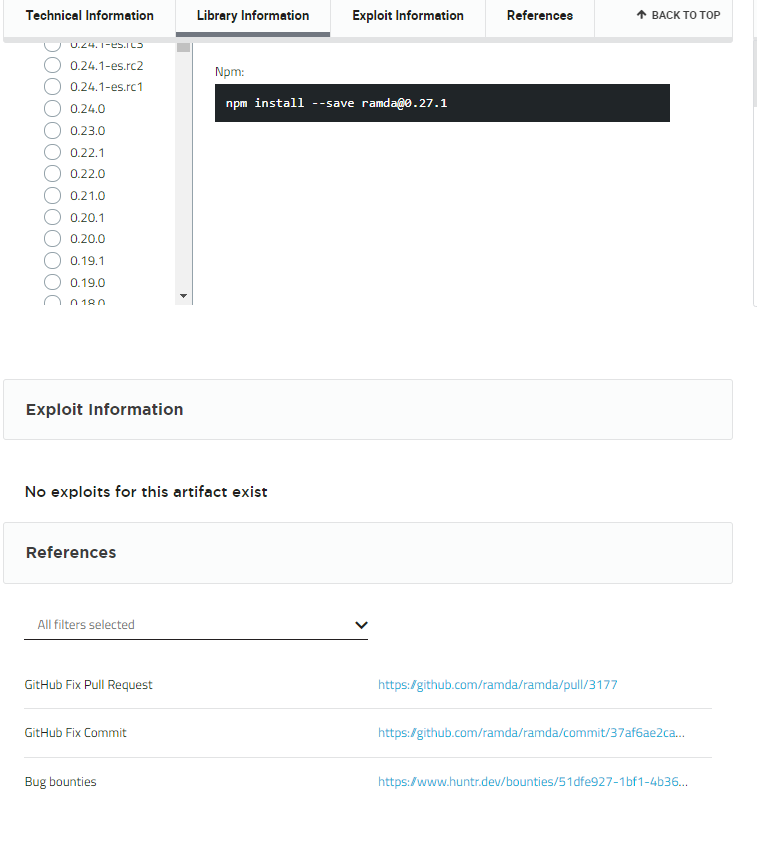Click the BACK TO TOP link

[x=679, y=15]
